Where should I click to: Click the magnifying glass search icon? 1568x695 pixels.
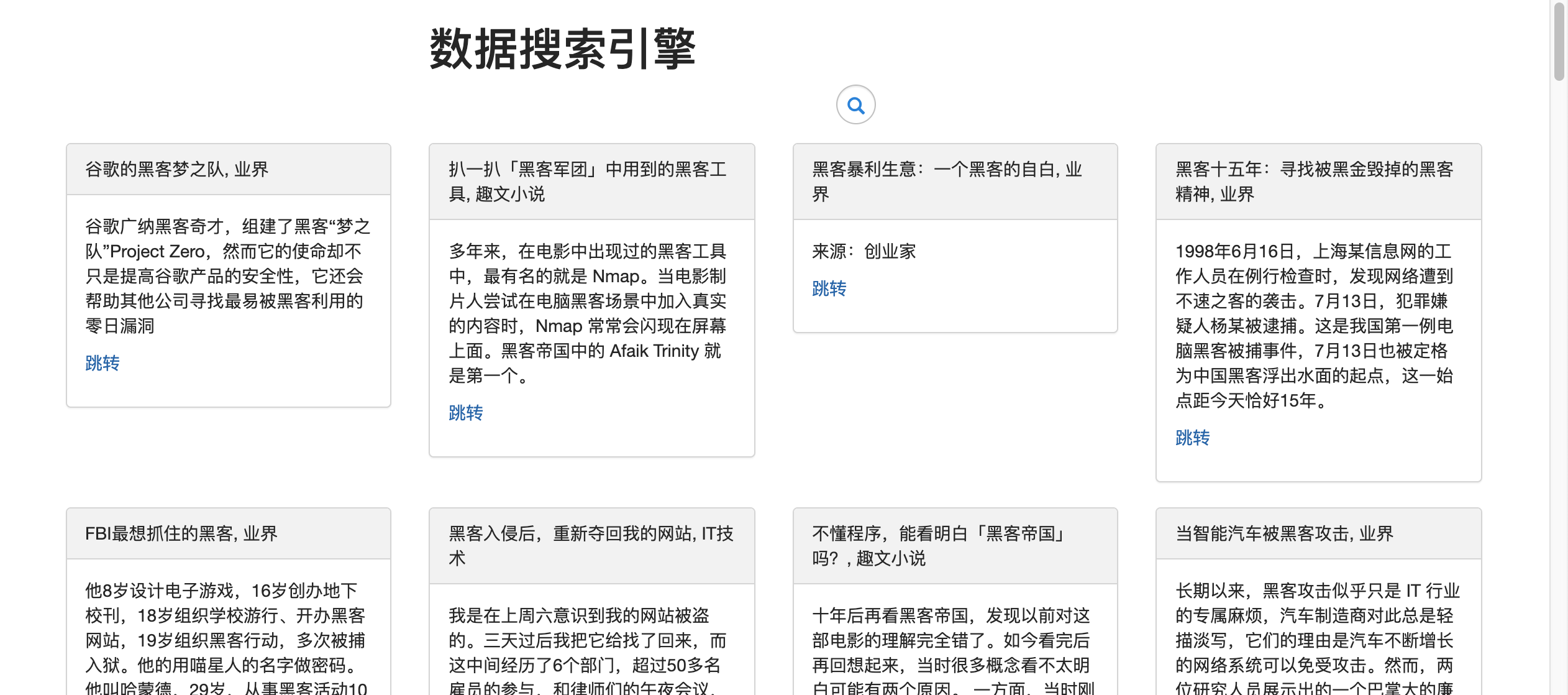(855, 105)
